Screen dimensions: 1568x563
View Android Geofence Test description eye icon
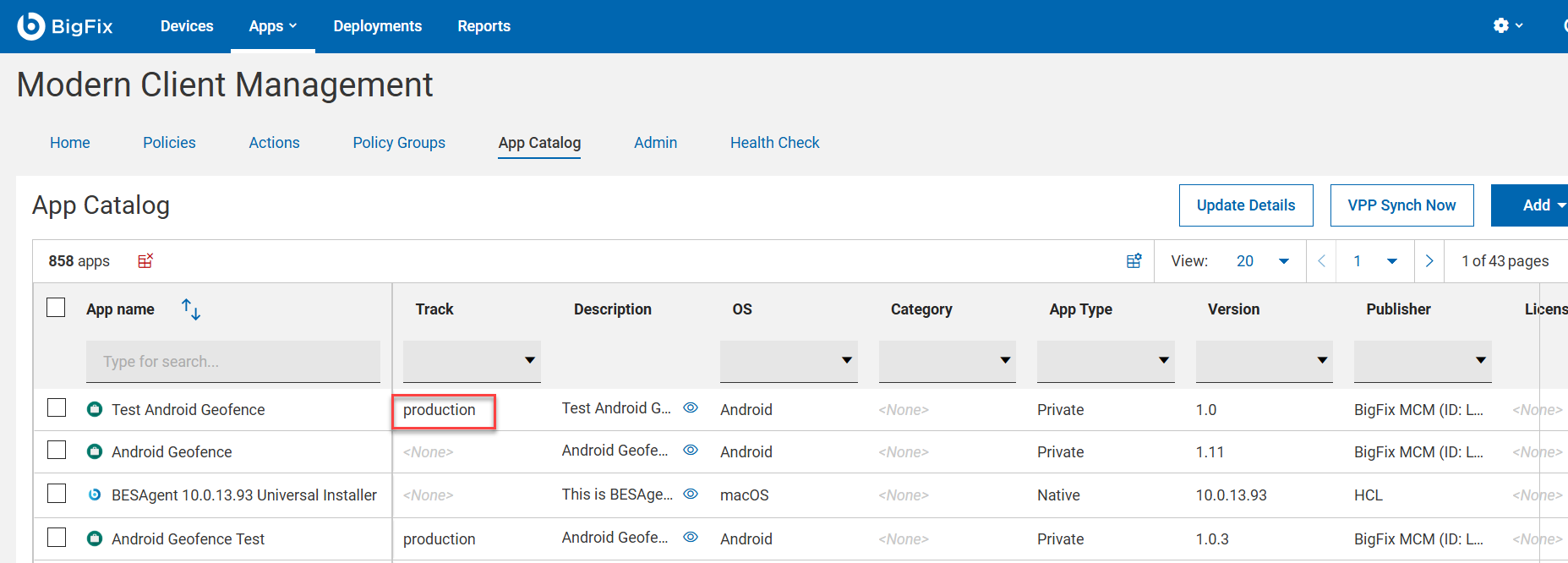(x=691, y=537)
